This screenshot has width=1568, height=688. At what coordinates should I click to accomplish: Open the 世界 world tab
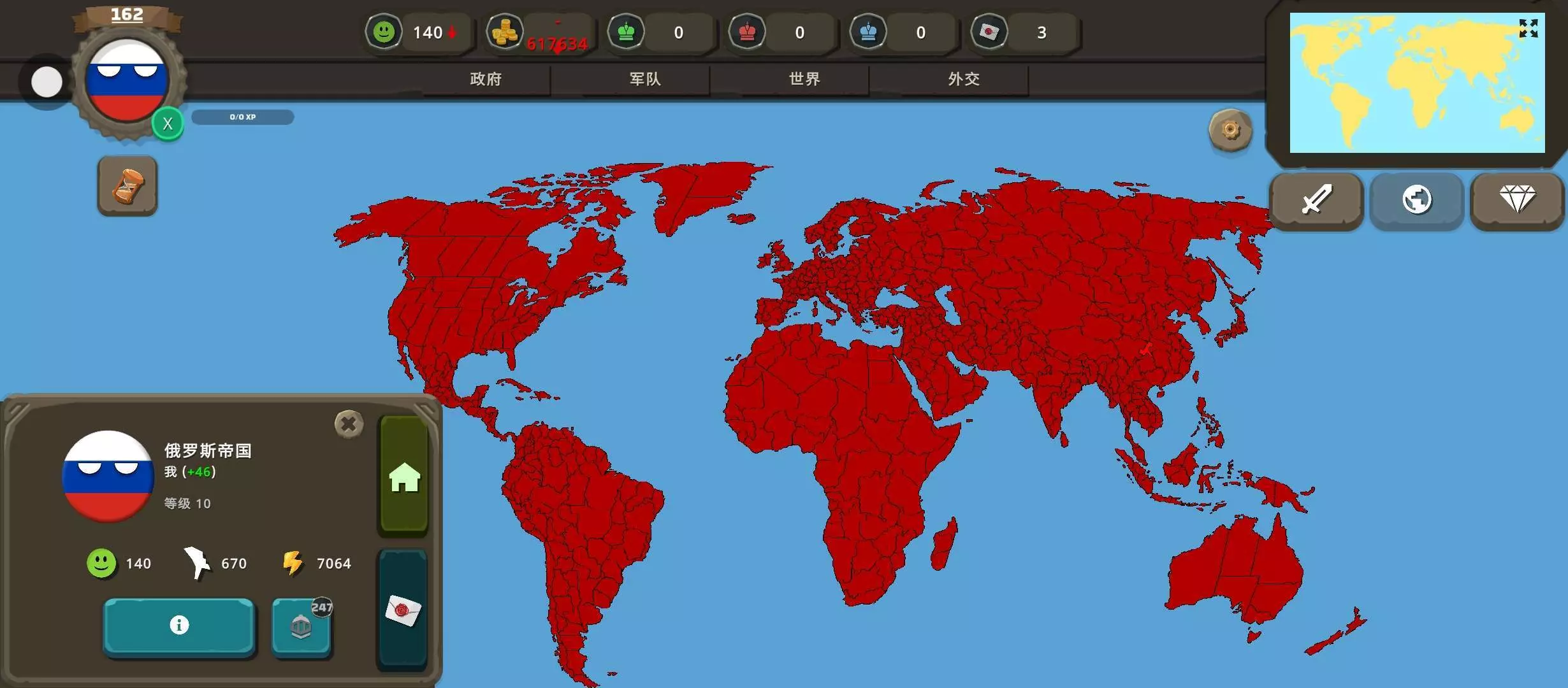[804, 79]
